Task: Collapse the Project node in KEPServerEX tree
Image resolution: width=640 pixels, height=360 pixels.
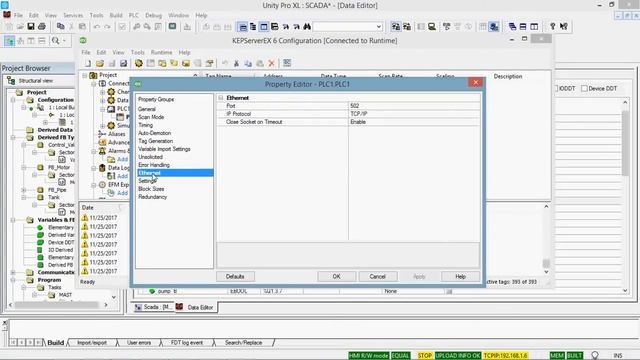Action: [x=84, y=76]
